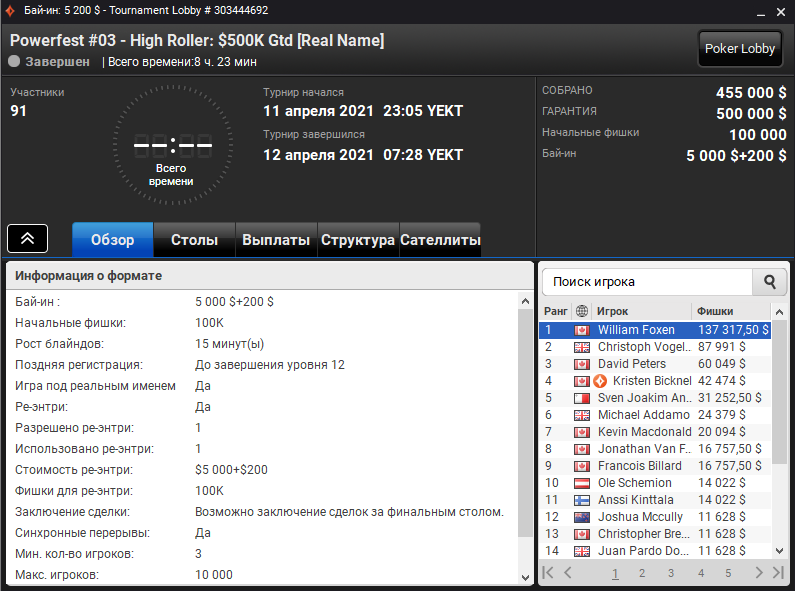795x591 pixels.
Task: Select David Peters row in ranking
Action: click(655, 364)
